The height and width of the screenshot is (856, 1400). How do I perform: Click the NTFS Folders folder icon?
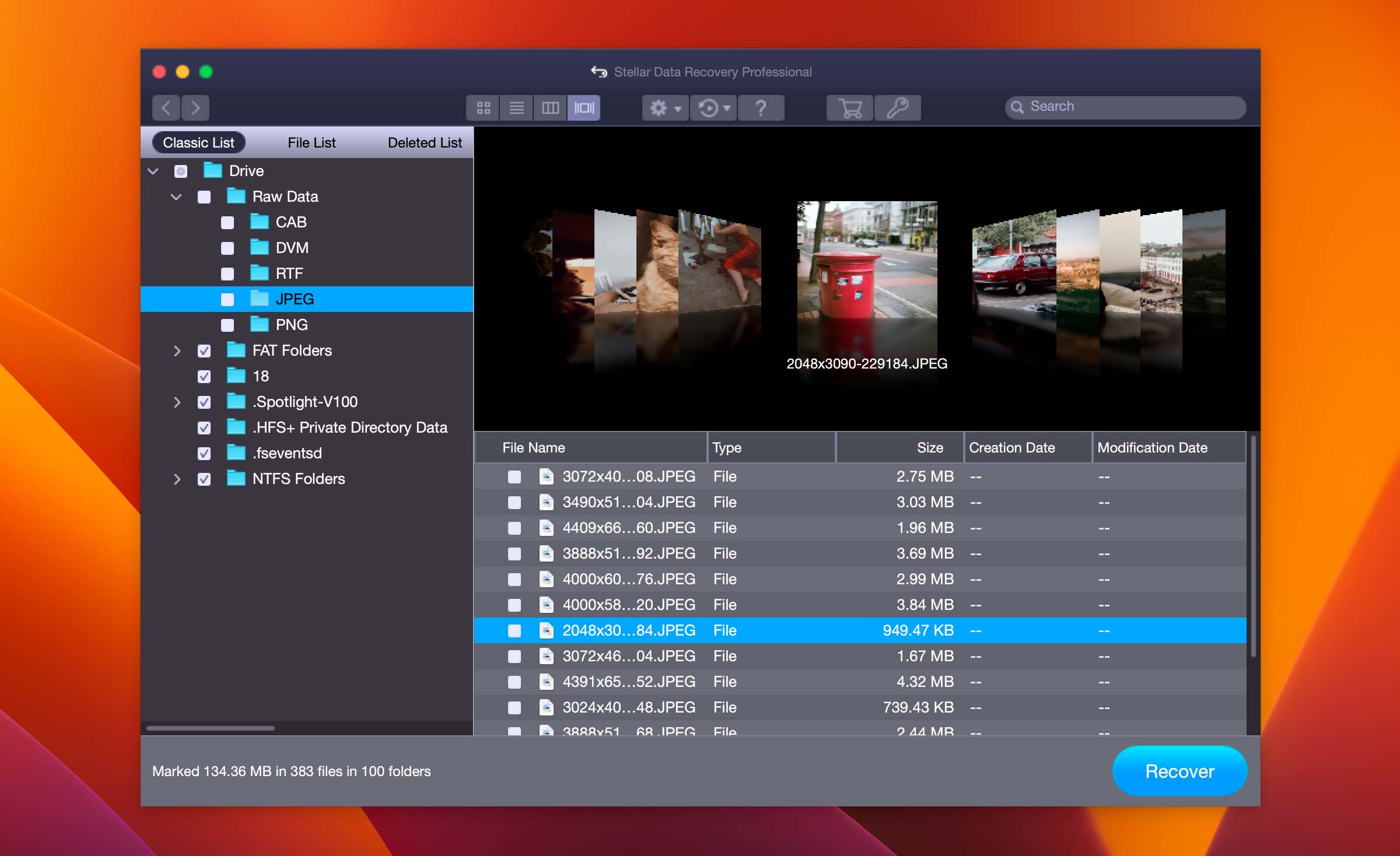tap(236, 478)
